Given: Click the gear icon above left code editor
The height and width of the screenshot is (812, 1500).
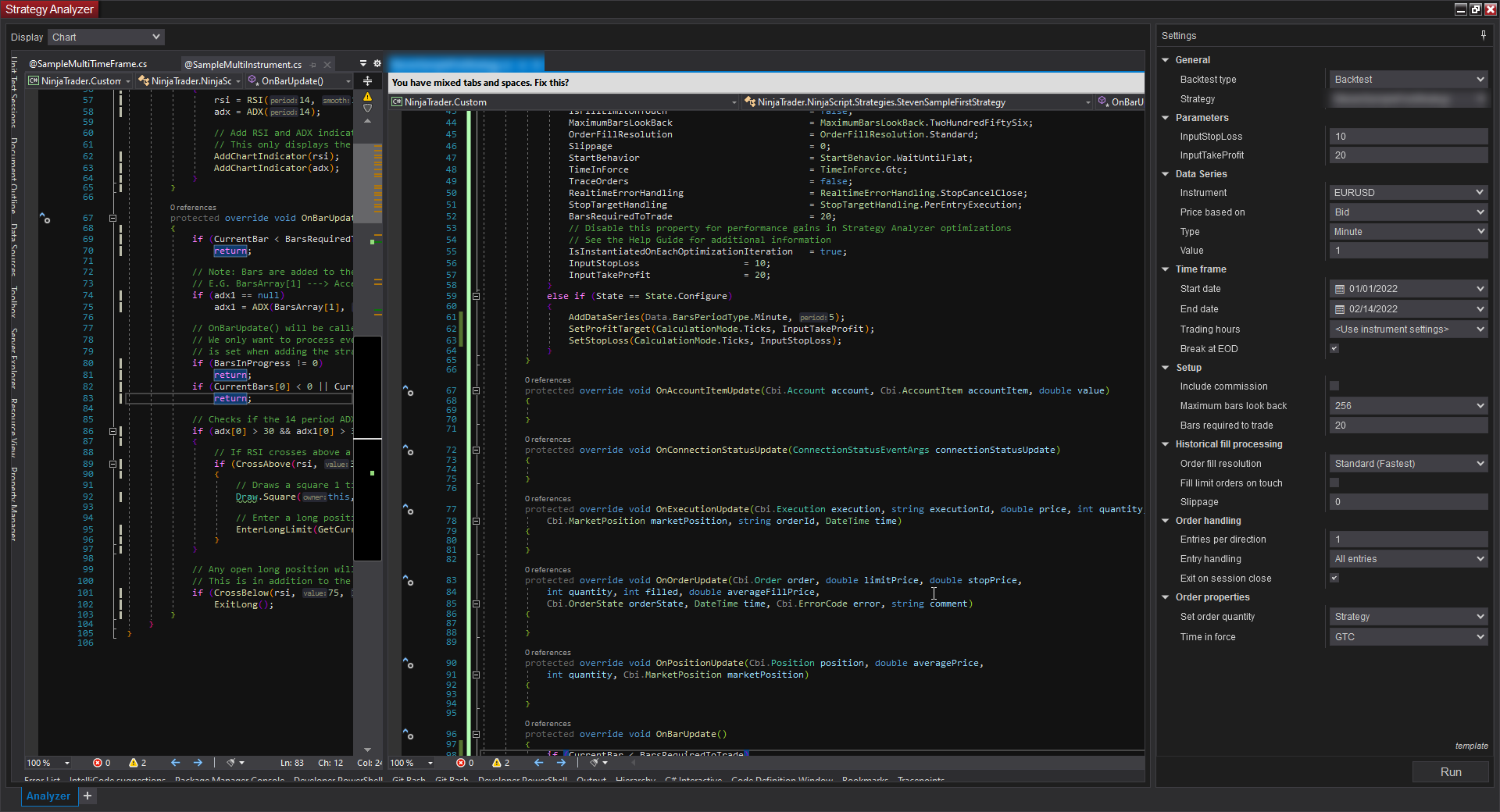Looking at the screenshot, I should click(x=377, y=63).
